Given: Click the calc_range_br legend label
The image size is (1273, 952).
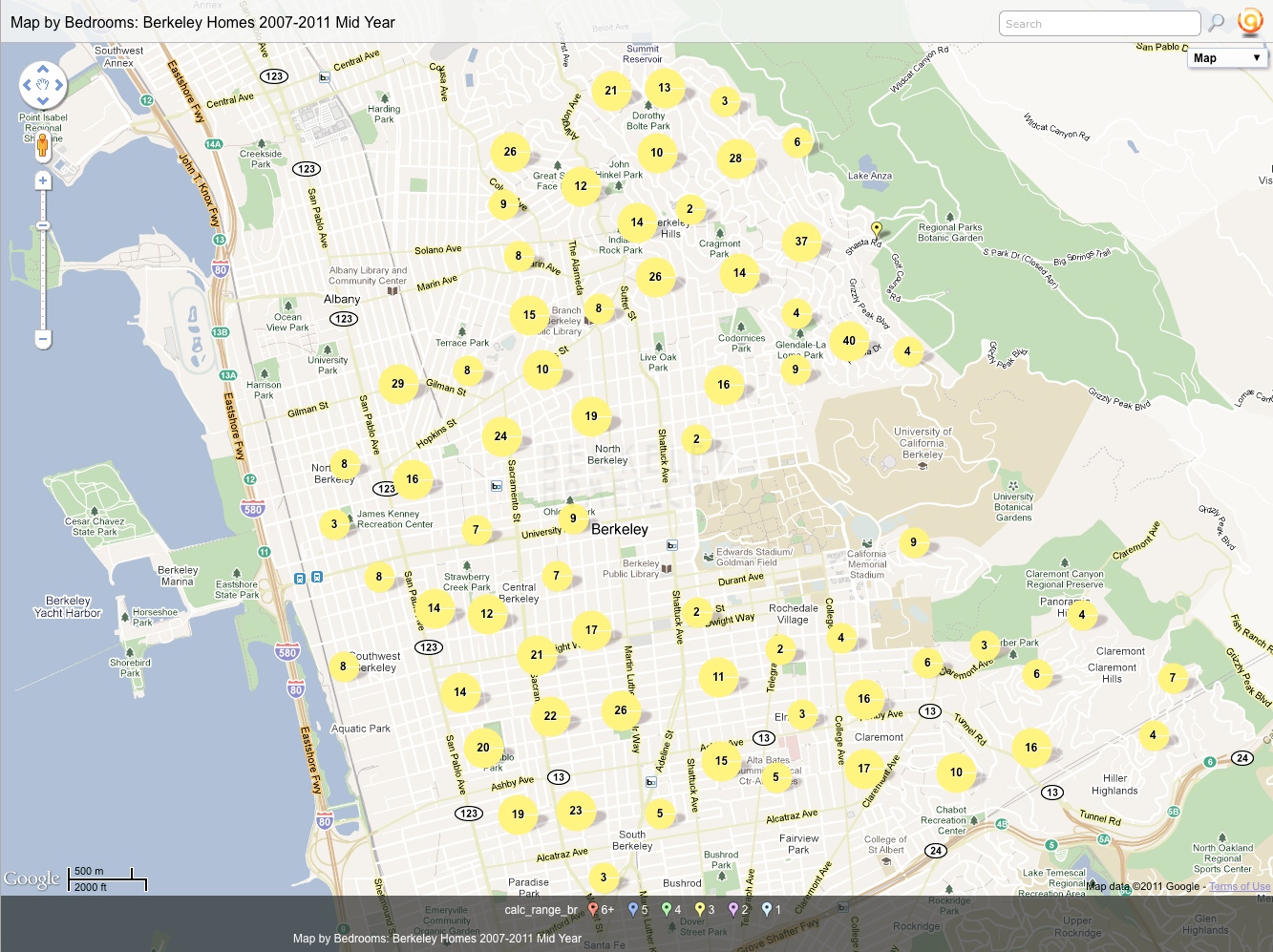Looking at the screenshot, I should click(541, 910).
